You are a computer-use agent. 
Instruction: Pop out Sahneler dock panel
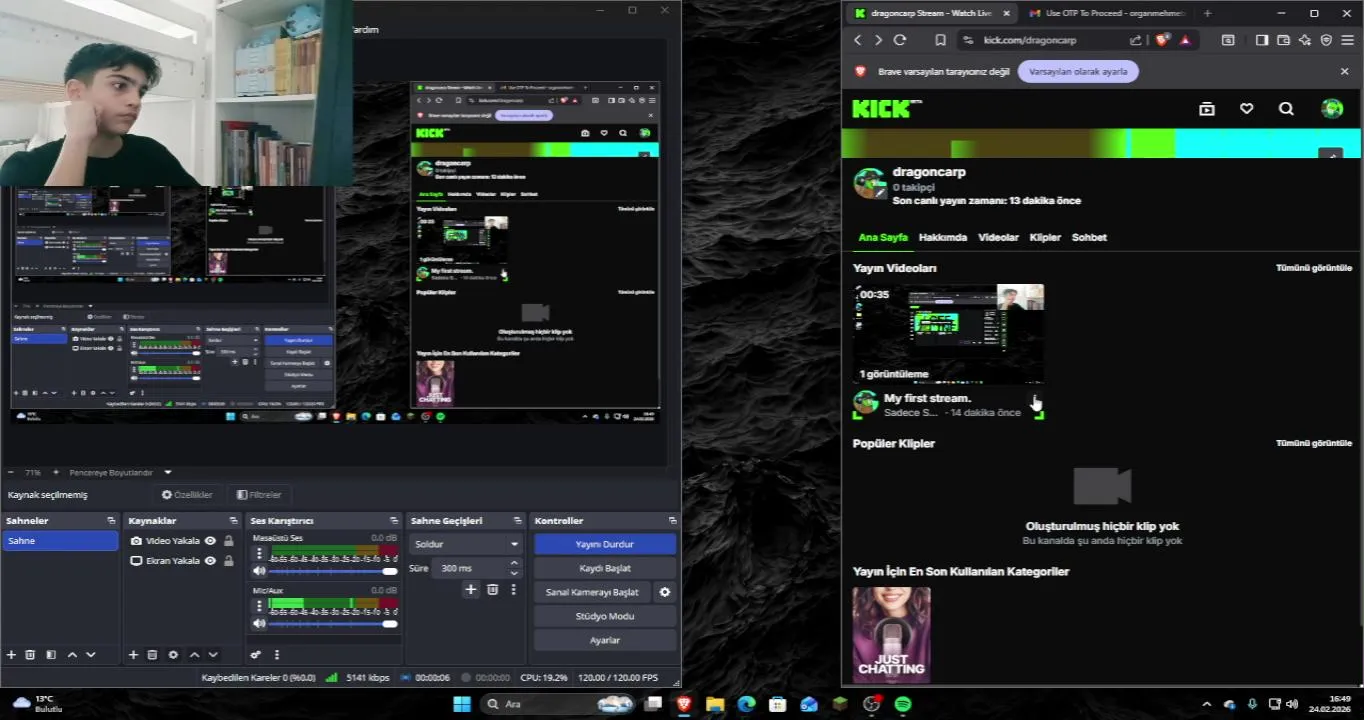coord(111,521)
